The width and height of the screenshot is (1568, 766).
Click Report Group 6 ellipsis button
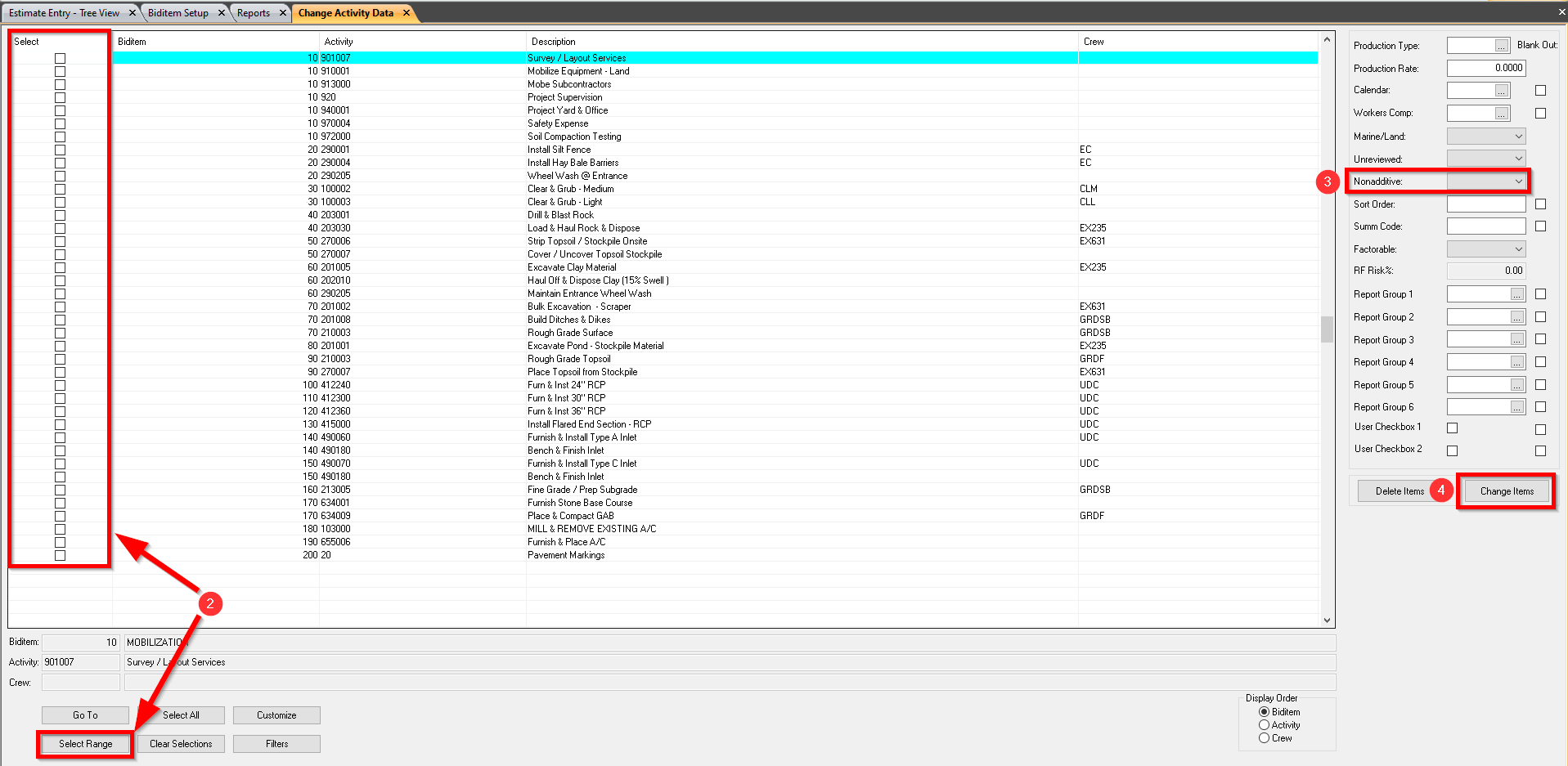click(x=1517, y=407)
